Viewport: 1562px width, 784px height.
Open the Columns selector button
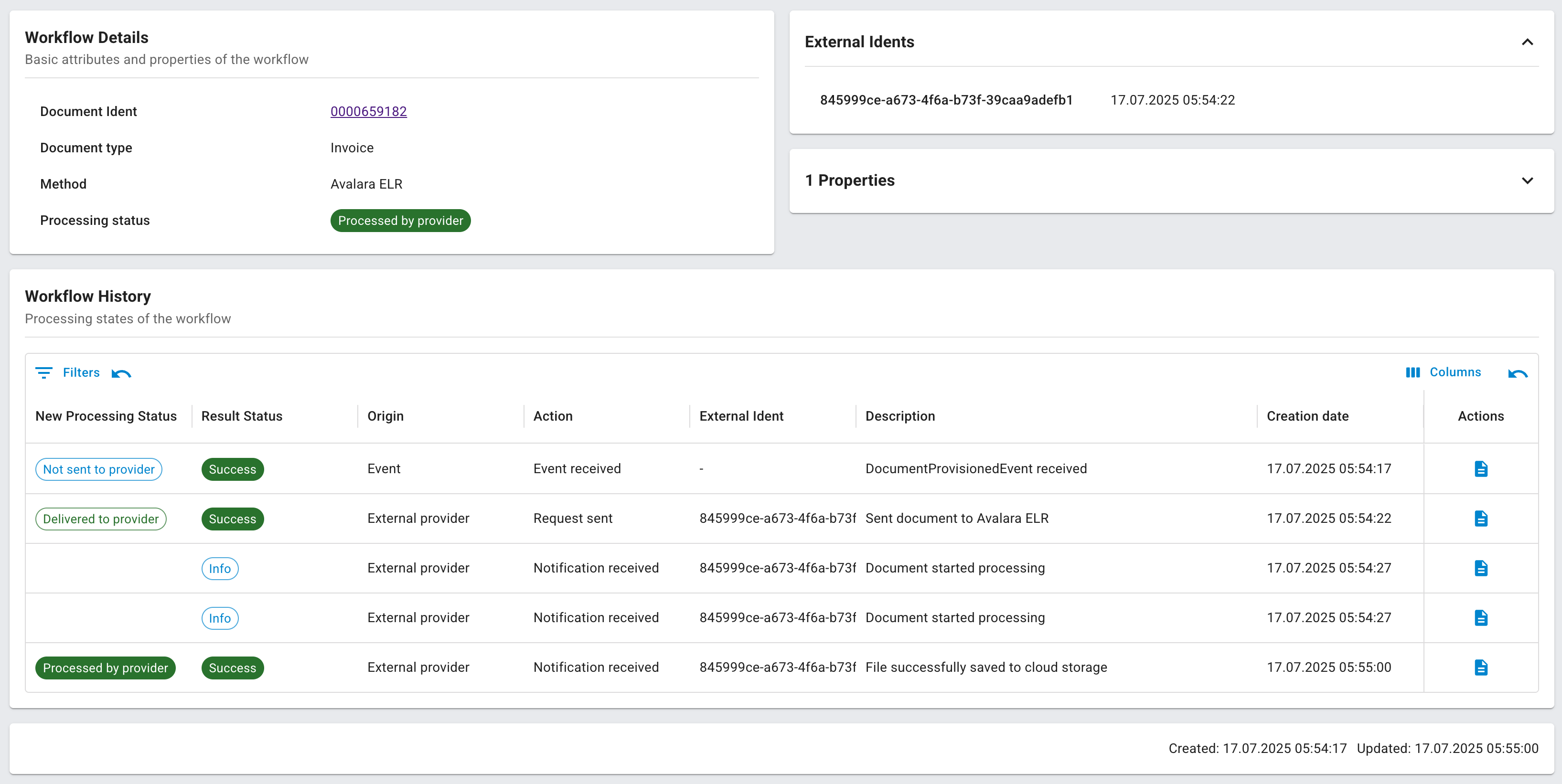coord(1455,372)
